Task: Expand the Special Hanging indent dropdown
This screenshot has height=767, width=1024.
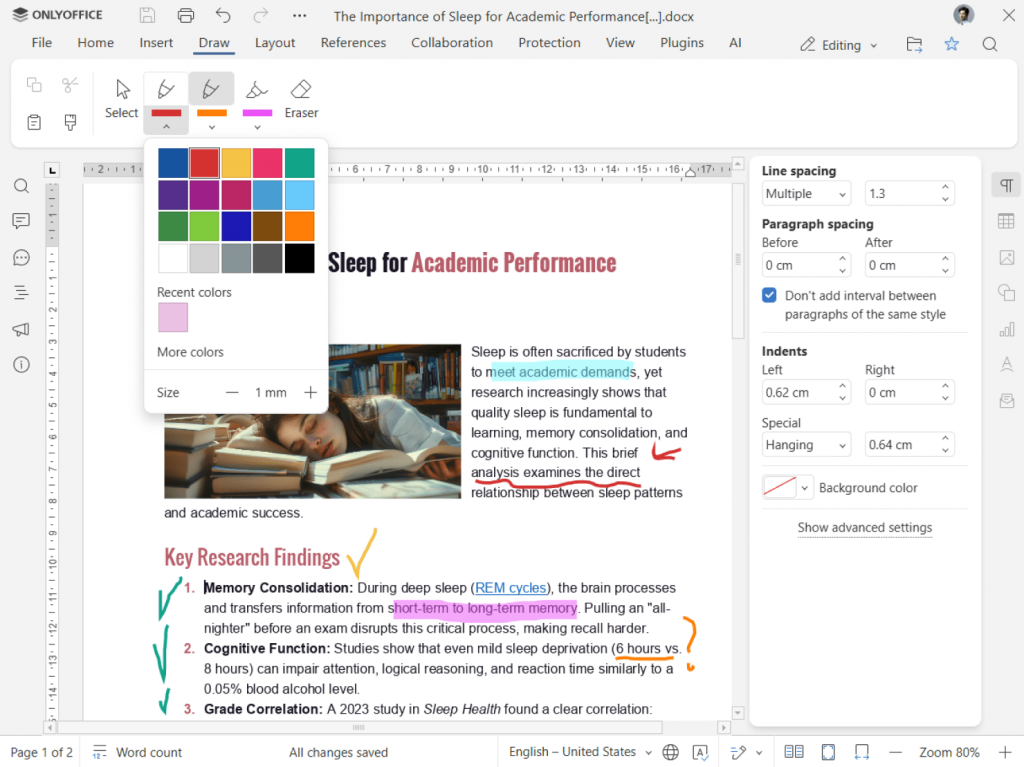Action: [x=806, y=445]
